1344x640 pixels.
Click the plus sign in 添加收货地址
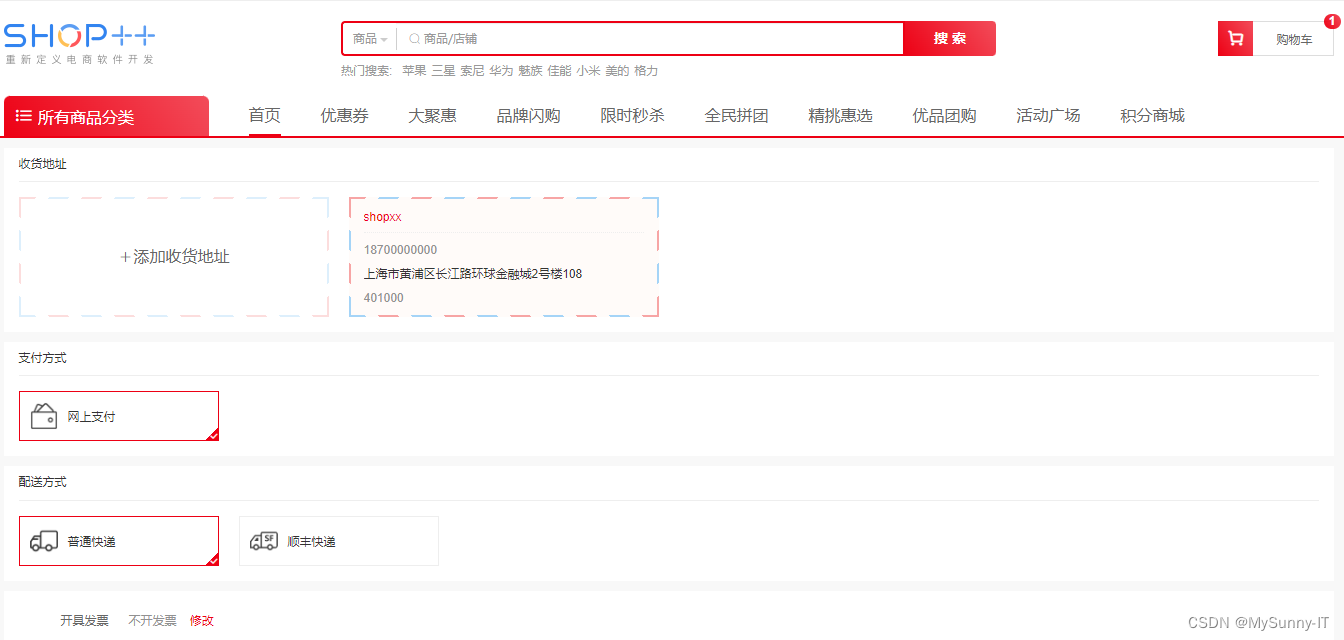pos(125,257)
